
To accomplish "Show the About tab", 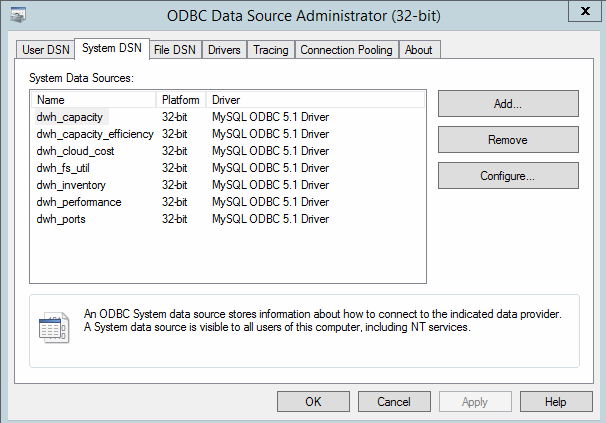I will (x=419, y=50).
